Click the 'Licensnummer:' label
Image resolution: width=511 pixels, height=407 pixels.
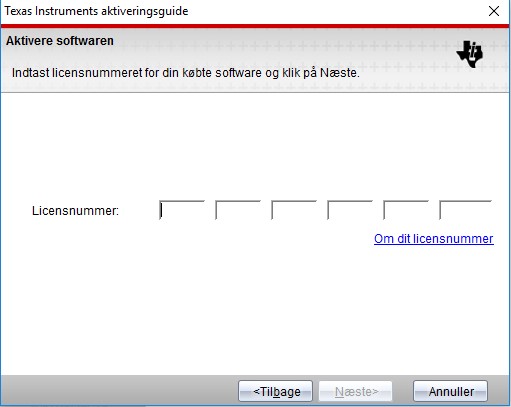75,211
